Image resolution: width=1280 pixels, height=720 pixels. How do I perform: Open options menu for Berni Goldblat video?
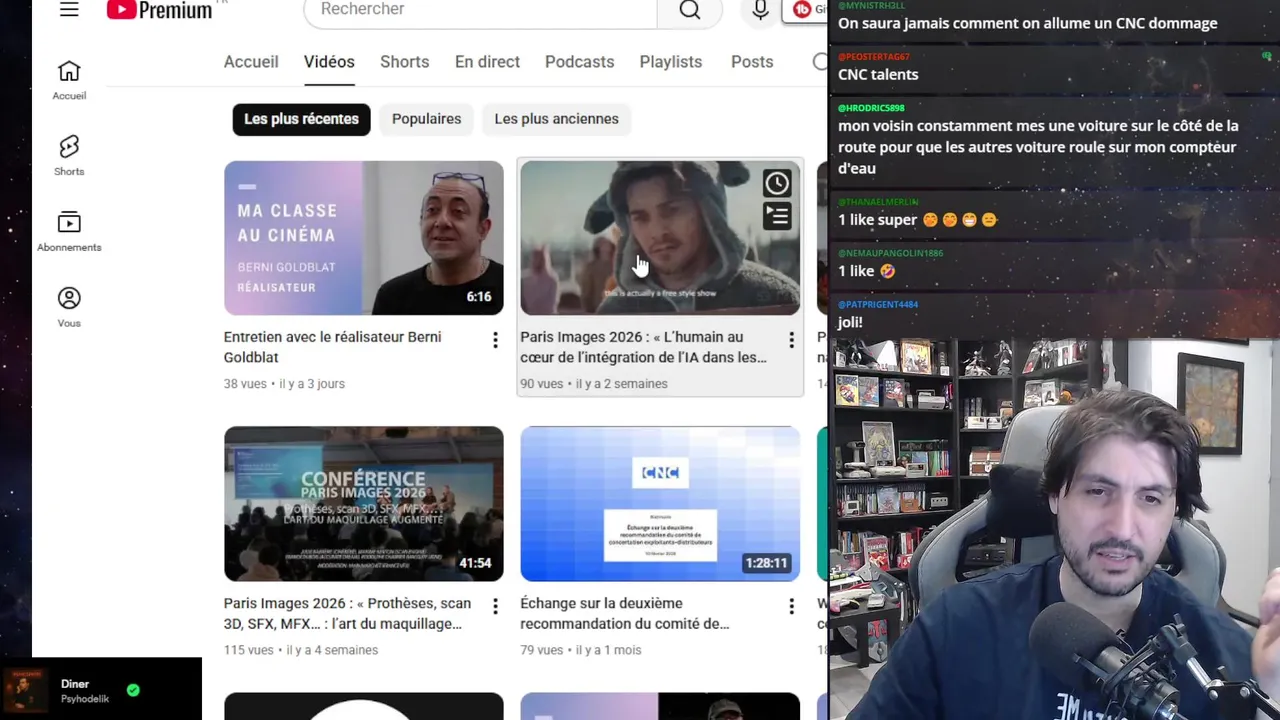click(495, 341)
